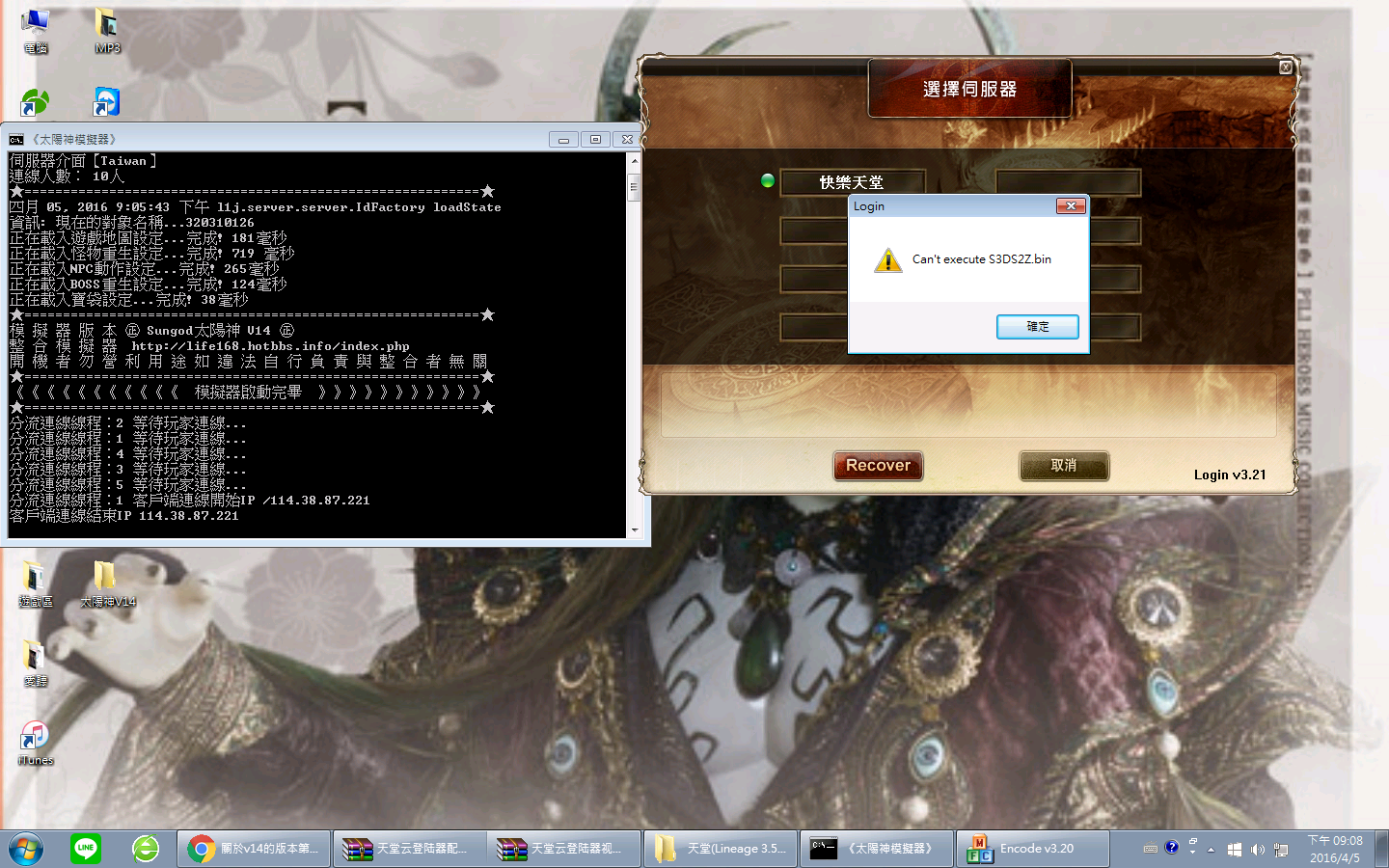Image resolution: width=1389 pixels, height=868 pixels.
Task: Click 確定 in the Login error dialog
Action: click(1037, 327)
